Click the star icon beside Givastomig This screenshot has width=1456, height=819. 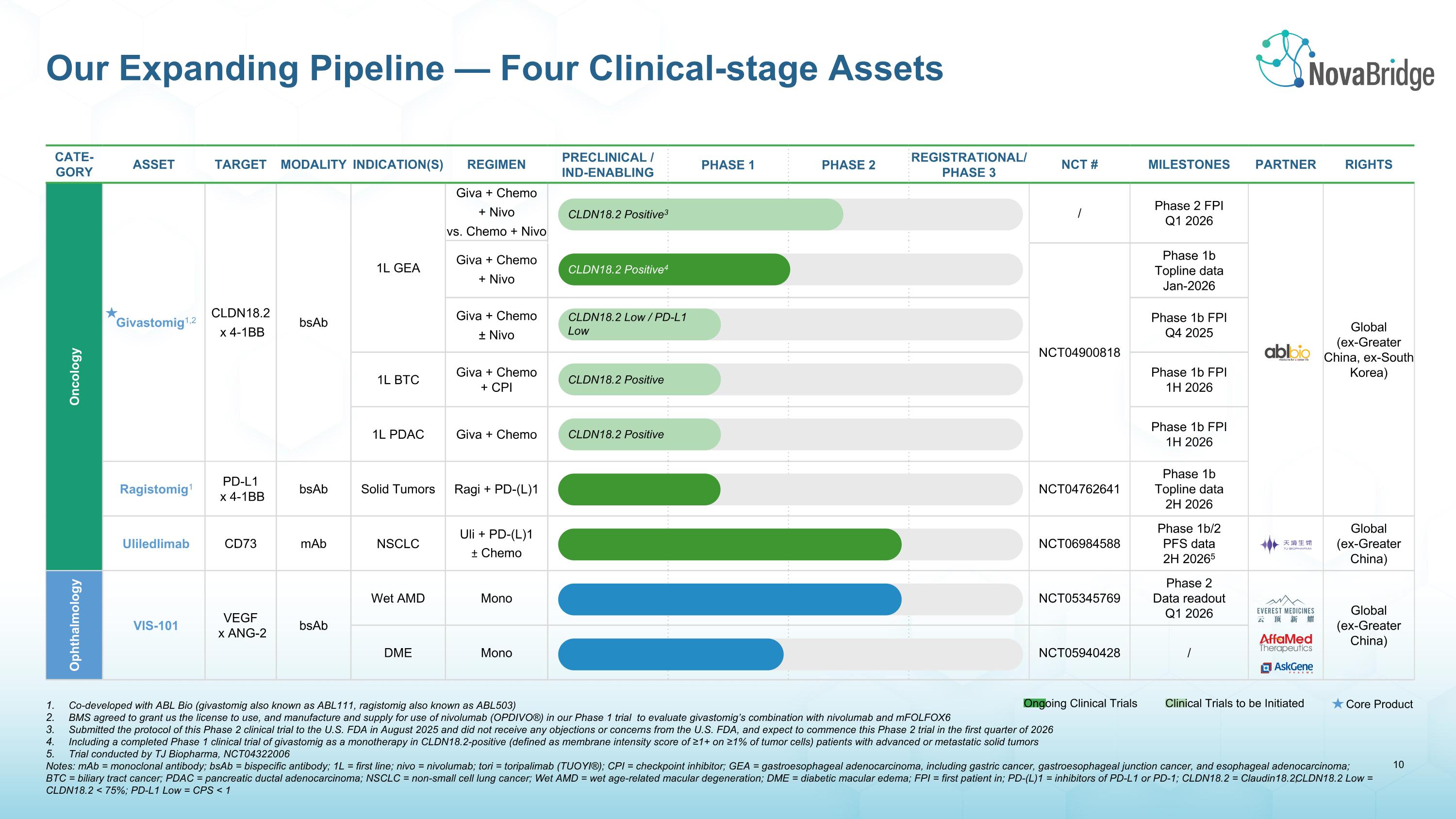click(111, 313)
